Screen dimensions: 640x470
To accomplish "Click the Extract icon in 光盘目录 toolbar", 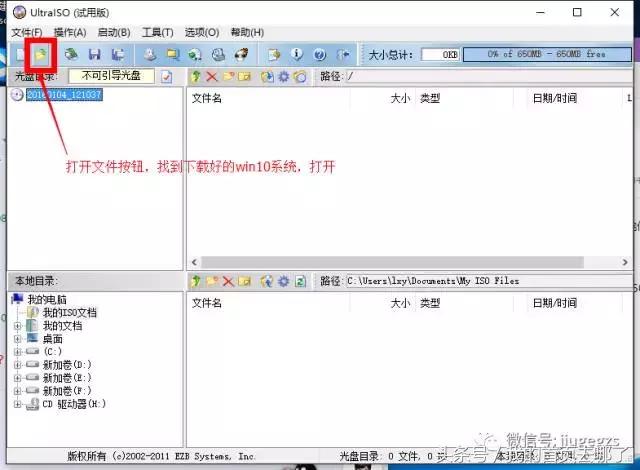I will point(267,76).
